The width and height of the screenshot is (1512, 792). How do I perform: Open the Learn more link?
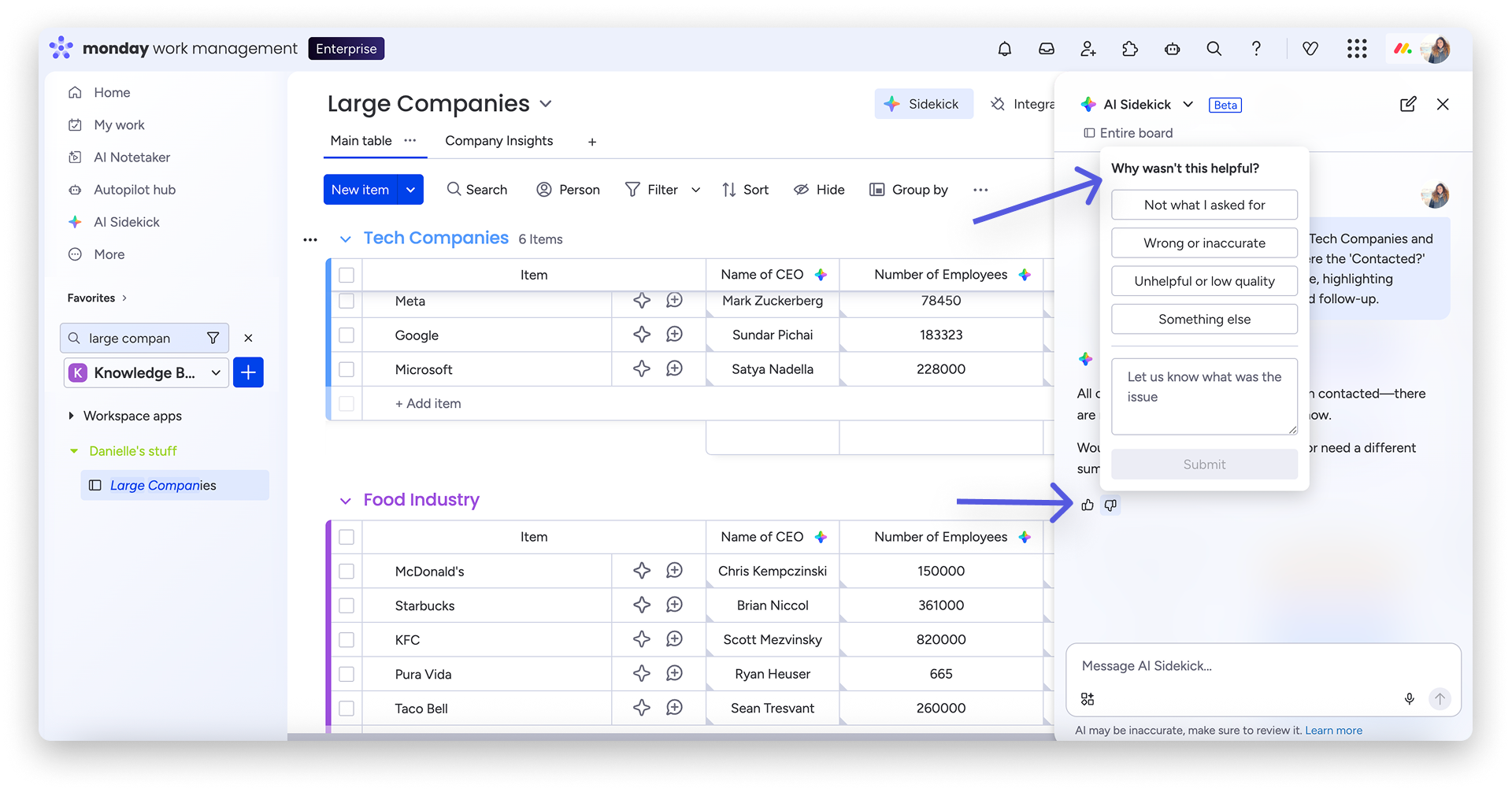[1333, 730]
